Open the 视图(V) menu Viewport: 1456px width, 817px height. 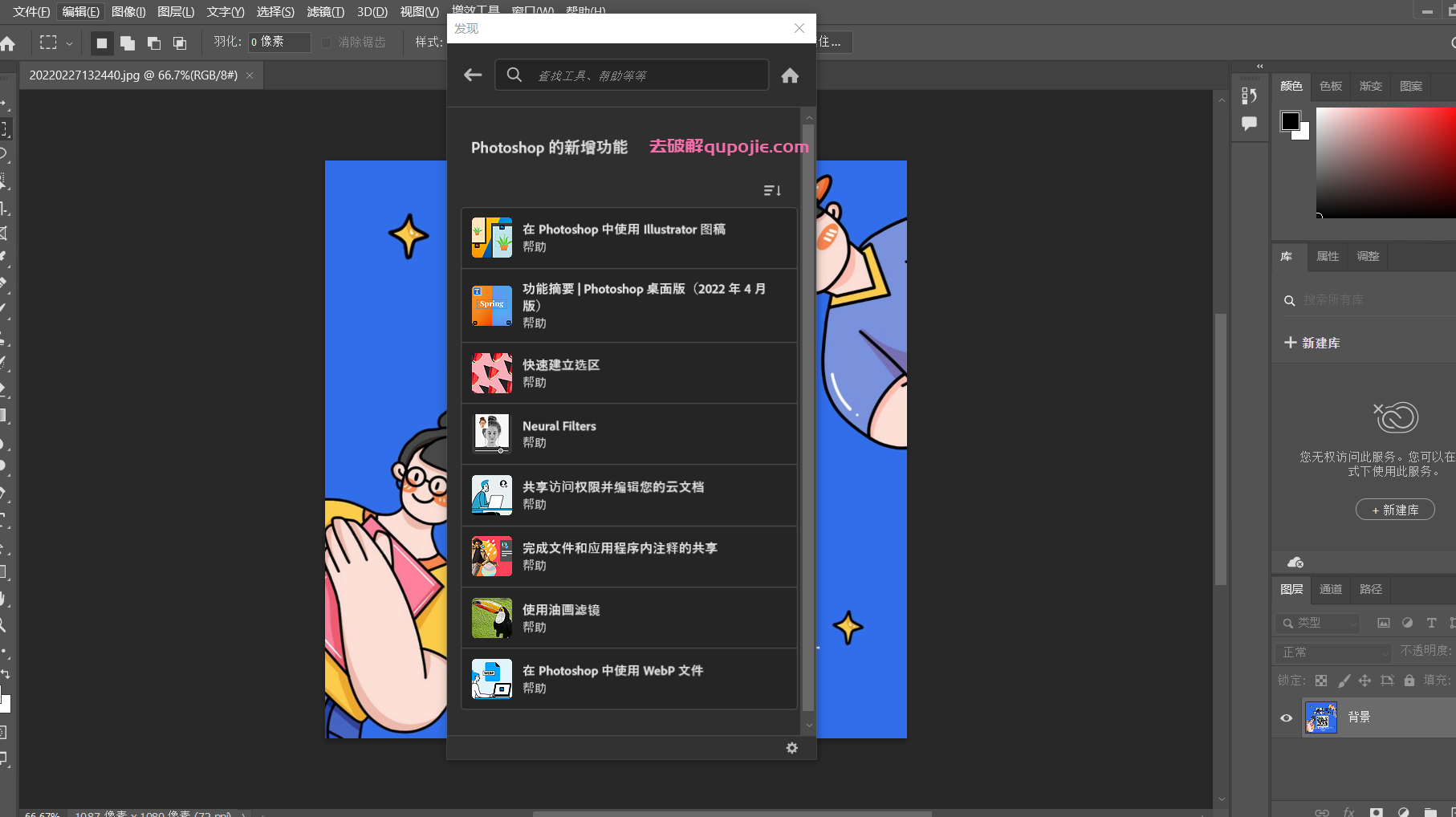coord(420,12)
